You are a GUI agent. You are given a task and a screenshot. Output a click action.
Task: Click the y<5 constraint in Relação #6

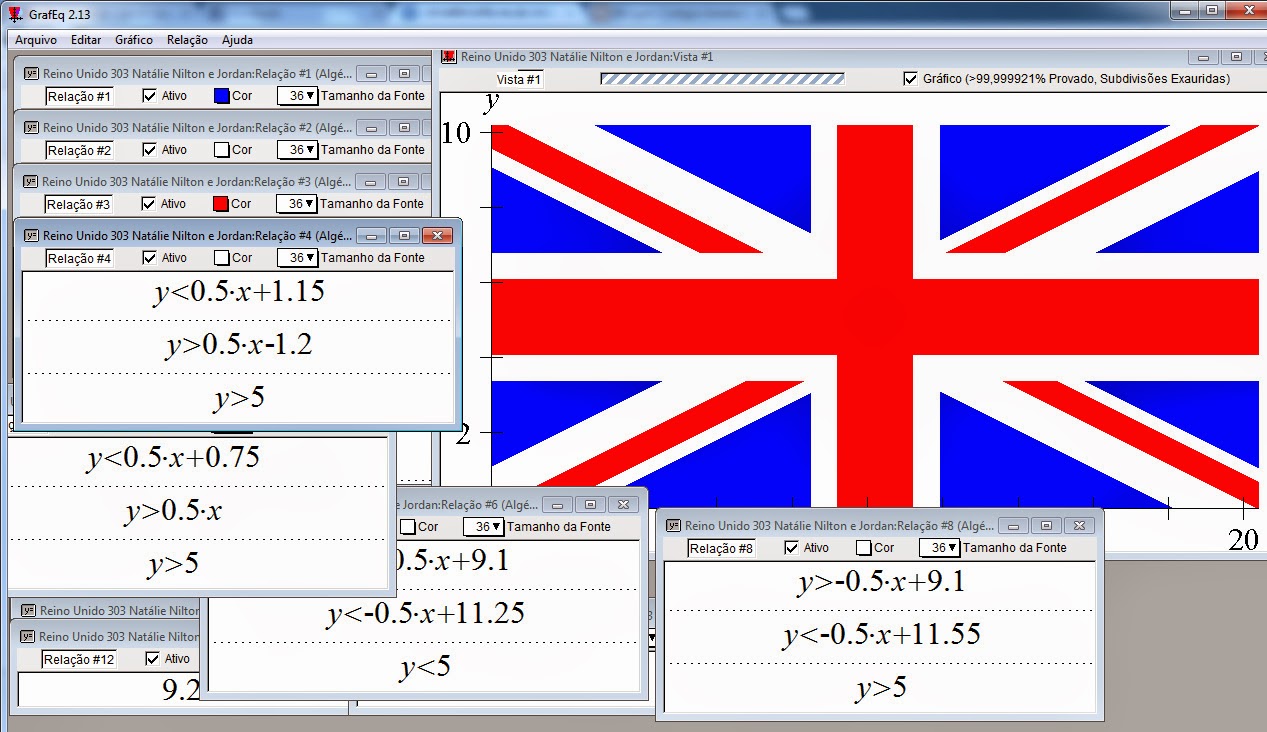426,667
